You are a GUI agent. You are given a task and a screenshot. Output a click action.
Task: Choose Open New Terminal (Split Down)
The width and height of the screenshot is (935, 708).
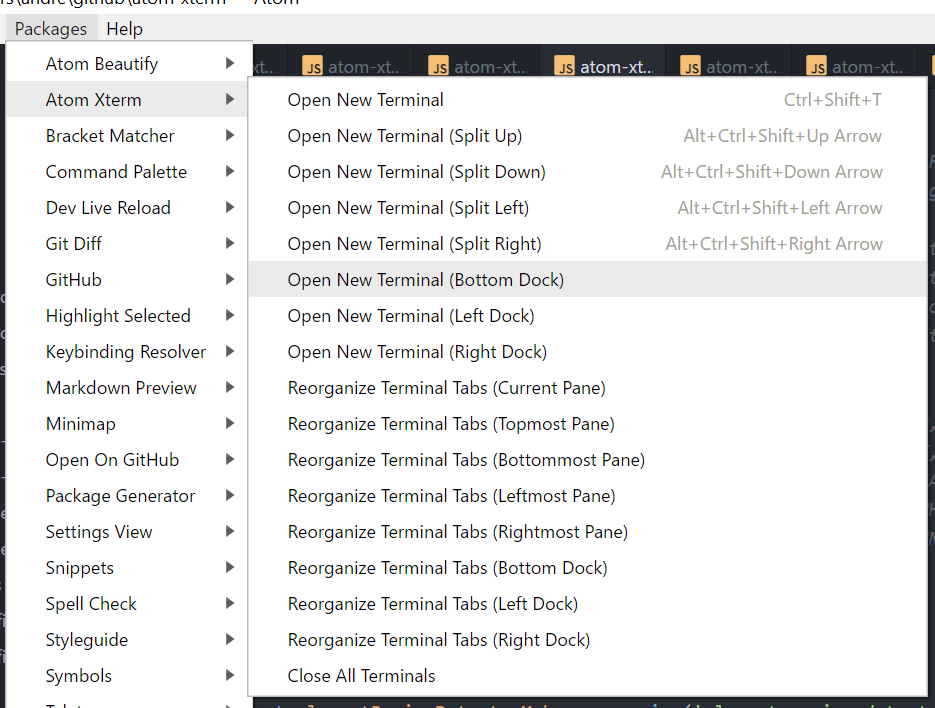(587, 172)
